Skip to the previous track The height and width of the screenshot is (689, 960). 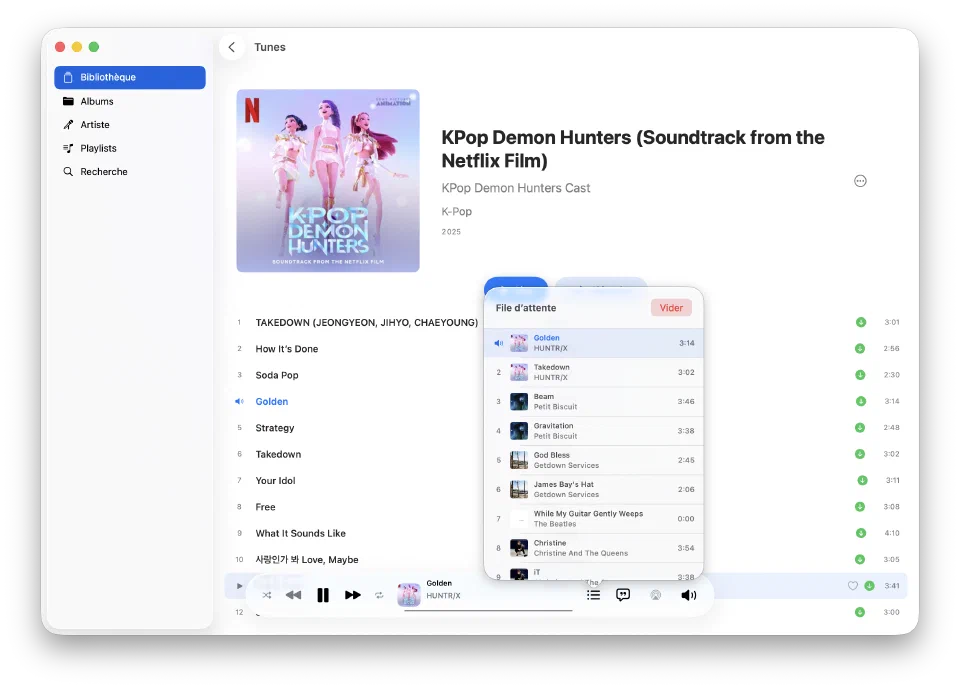(293, 595)
